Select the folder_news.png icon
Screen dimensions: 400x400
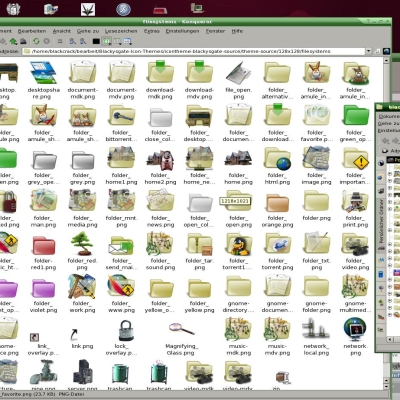160,201
